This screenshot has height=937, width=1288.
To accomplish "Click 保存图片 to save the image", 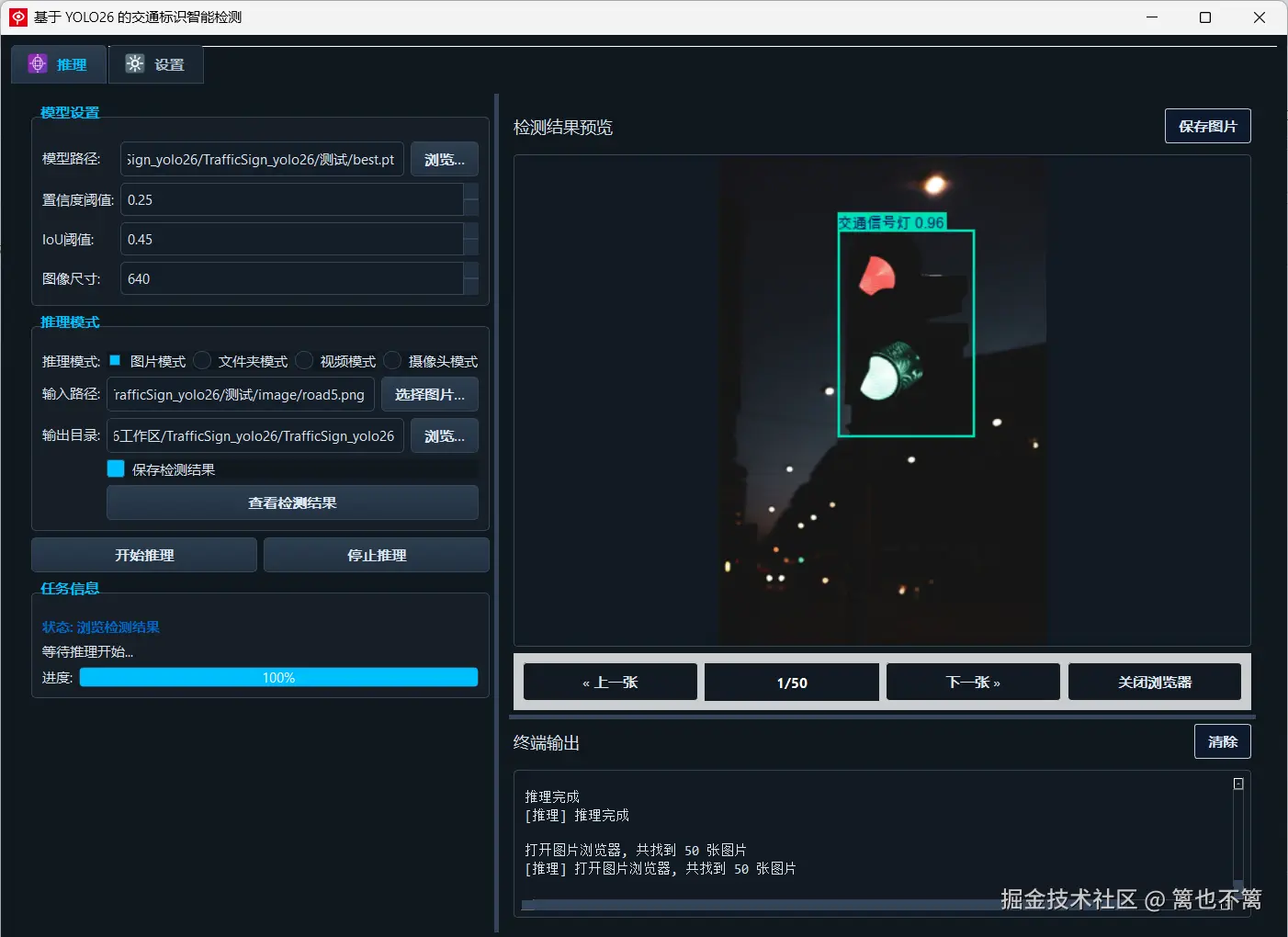I will (1207, 126).
